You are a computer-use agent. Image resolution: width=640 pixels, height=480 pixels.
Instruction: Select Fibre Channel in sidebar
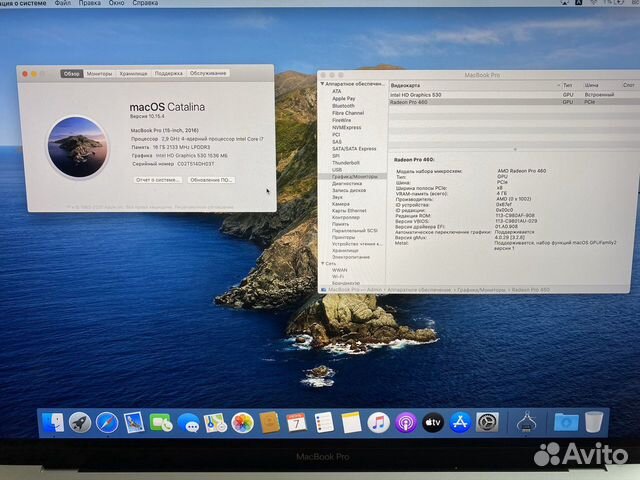click(x=348, y=113)
